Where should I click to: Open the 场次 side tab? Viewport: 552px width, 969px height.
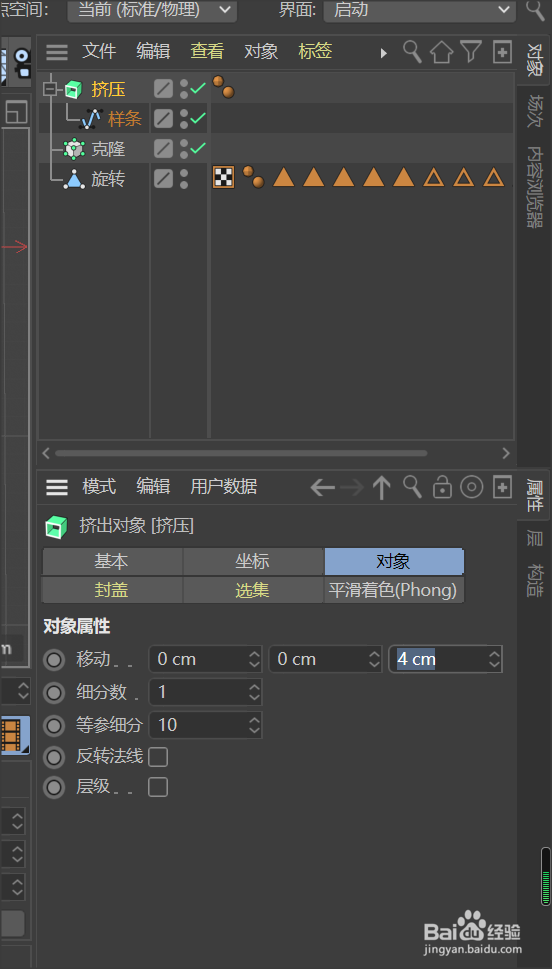(535, 111)
